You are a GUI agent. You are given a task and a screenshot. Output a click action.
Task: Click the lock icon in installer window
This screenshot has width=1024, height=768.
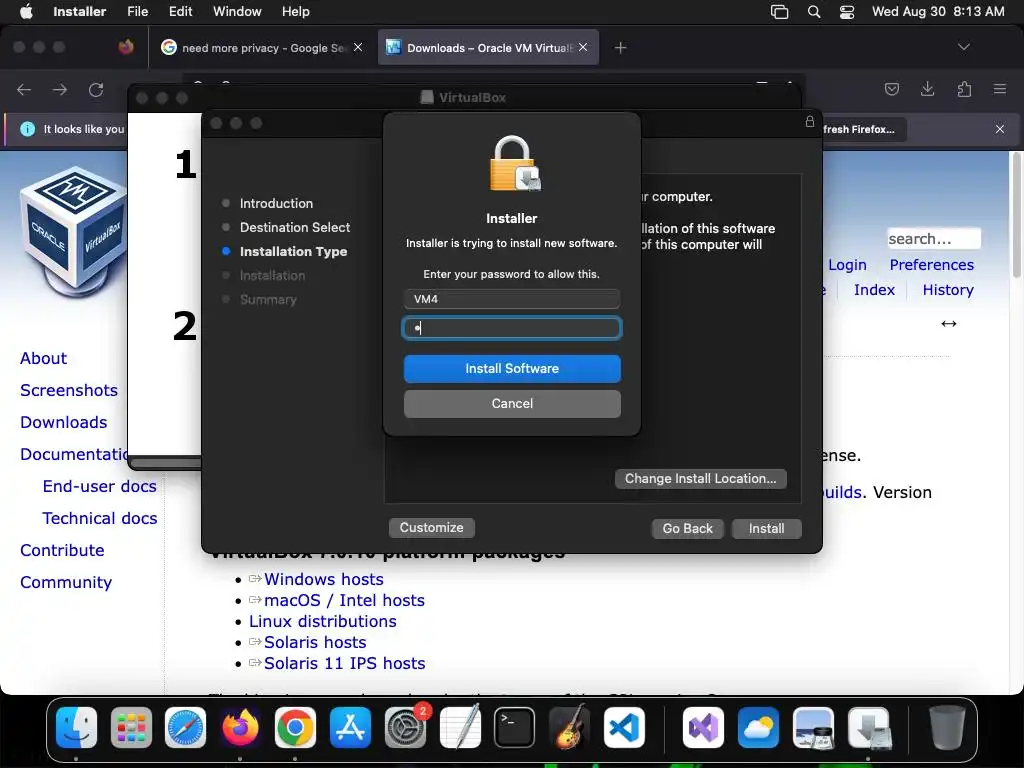click(x=810, y=121)
